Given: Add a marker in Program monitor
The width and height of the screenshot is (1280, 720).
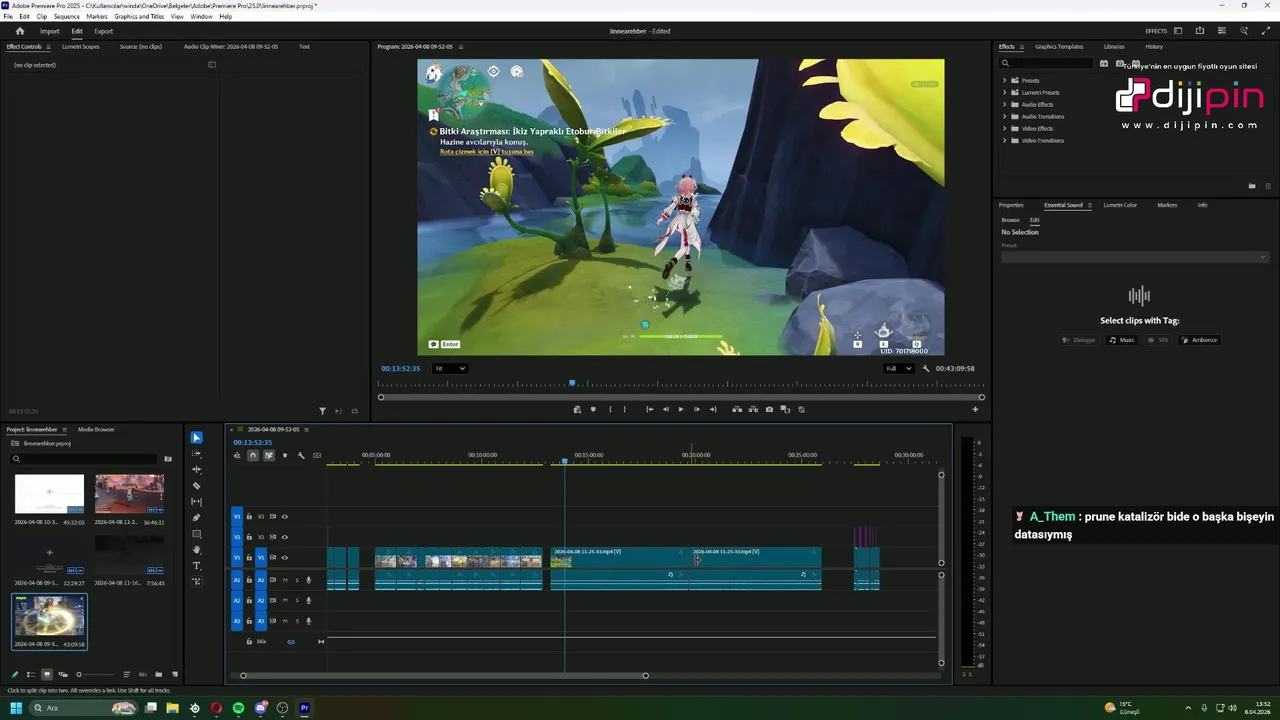Looking at the screenshot, I should [x=593, y=409].
